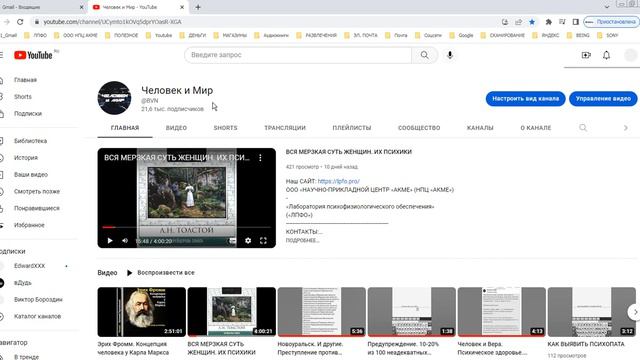Toggle subtitles in the video player

pyautogui.click(x=232, y=241)
